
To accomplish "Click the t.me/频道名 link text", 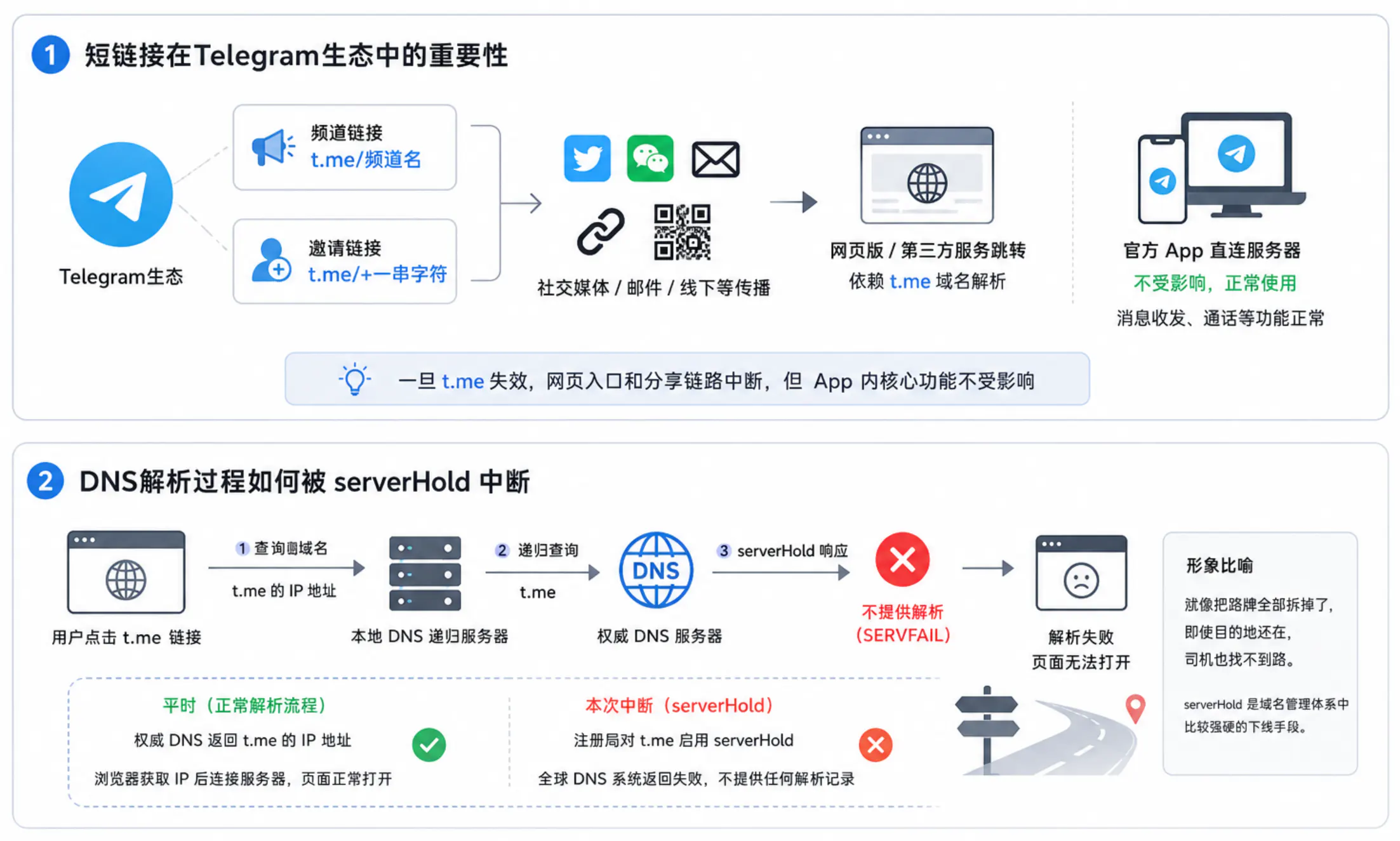I will pyautogui.click(x=366, y=159).
